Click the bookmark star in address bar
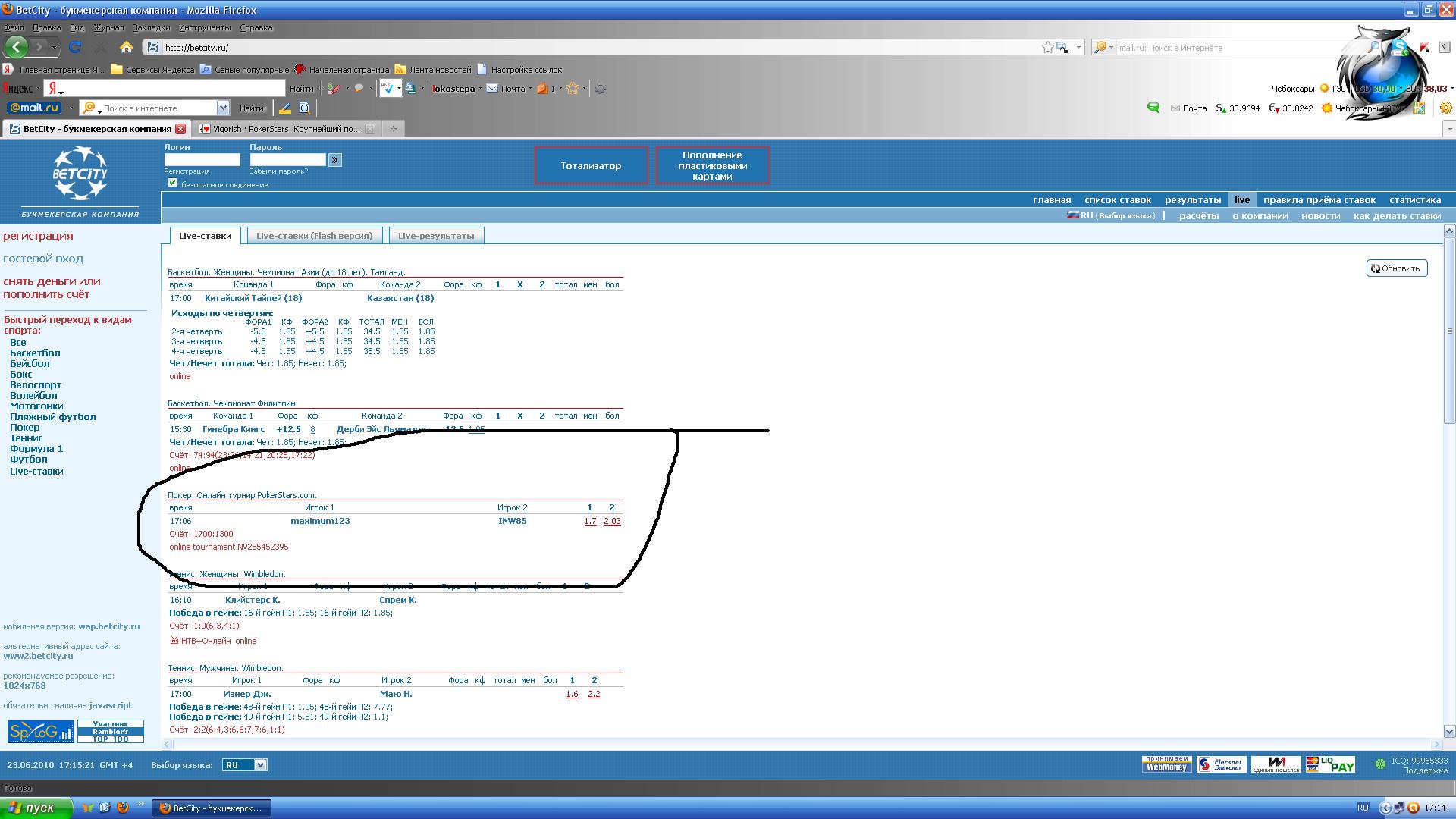The height and width of the screenshot is (819, 1456). point(1047,47)
